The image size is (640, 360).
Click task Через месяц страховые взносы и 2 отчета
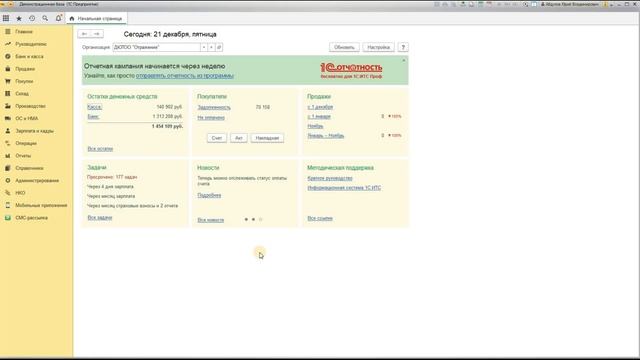pos(132,206)
